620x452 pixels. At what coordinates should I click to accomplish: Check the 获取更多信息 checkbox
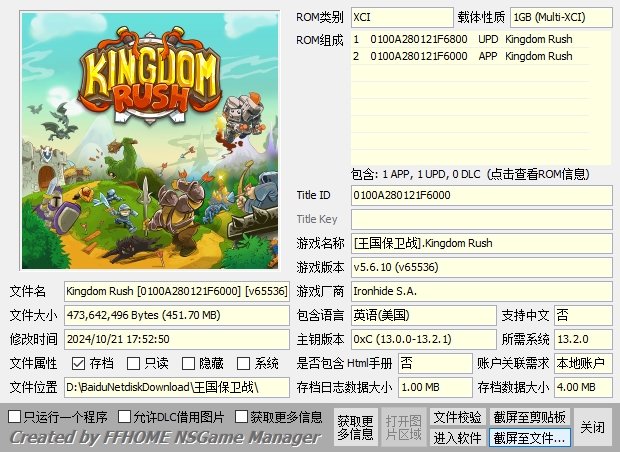coord(240,416)
